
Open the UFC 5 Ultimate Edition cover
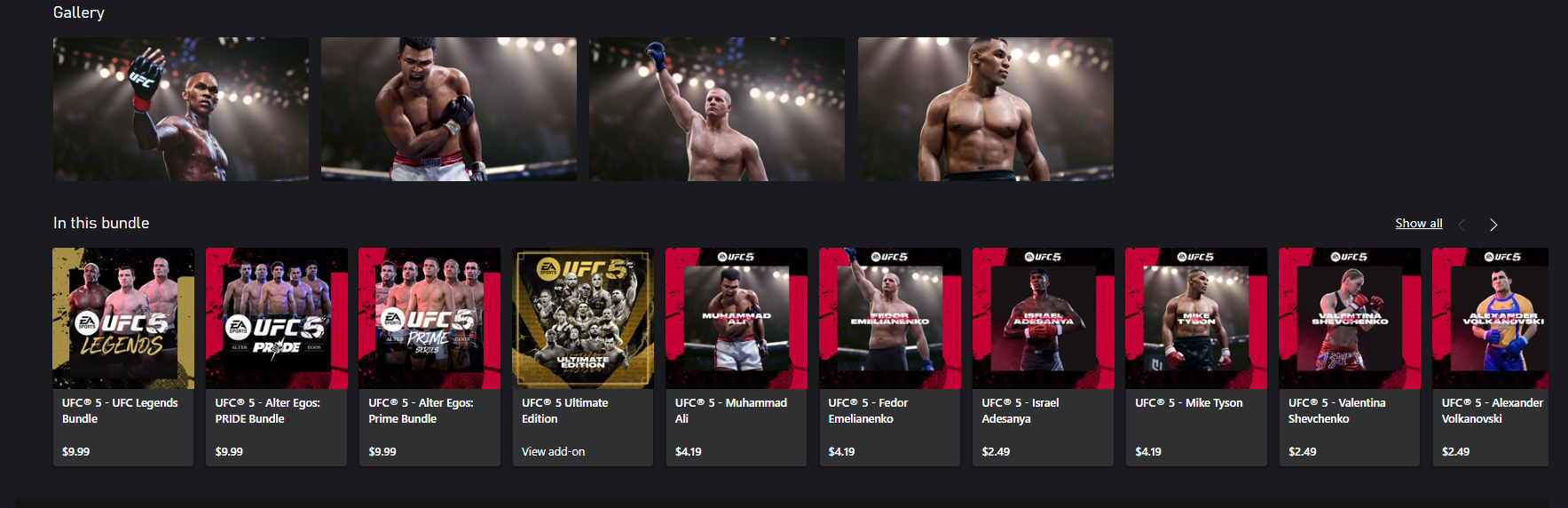coord(583,318)
